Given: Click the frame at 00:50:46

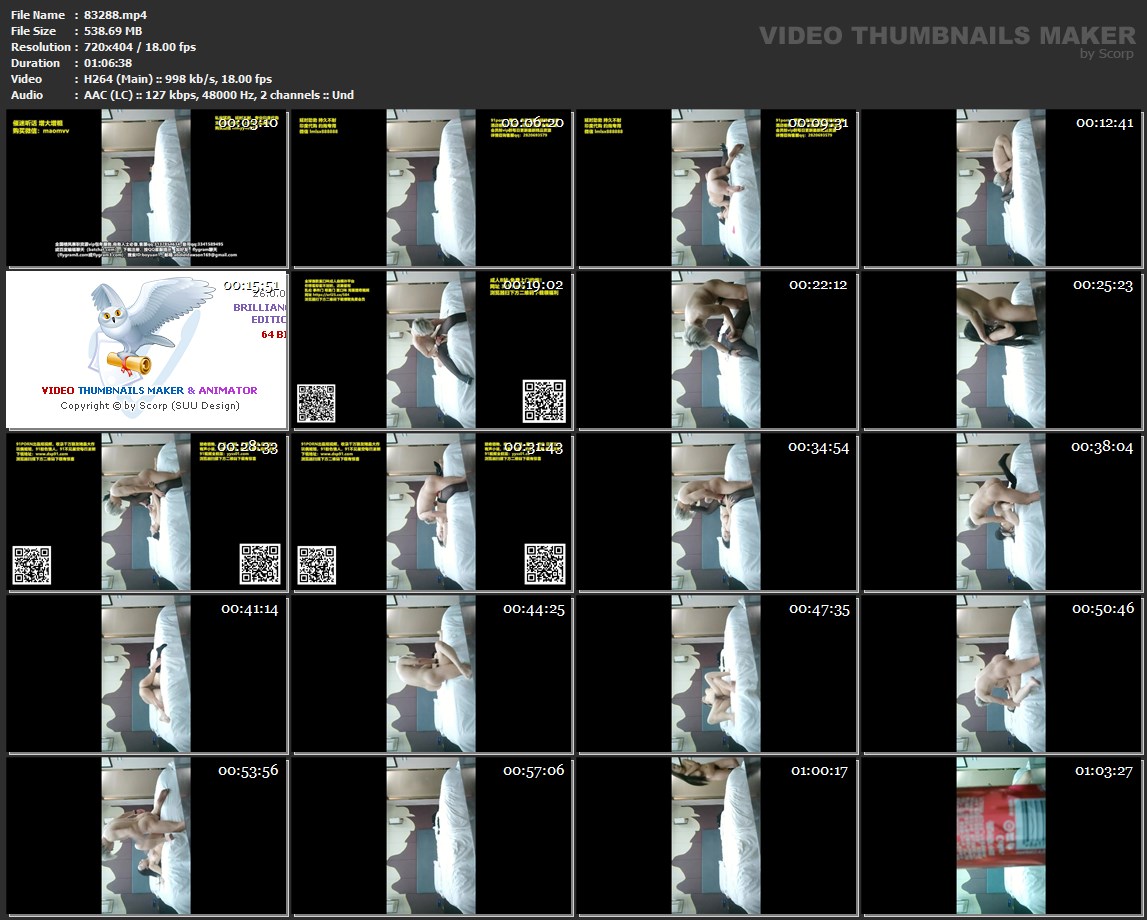Looking at the screenshot, I should (1002, 674).
